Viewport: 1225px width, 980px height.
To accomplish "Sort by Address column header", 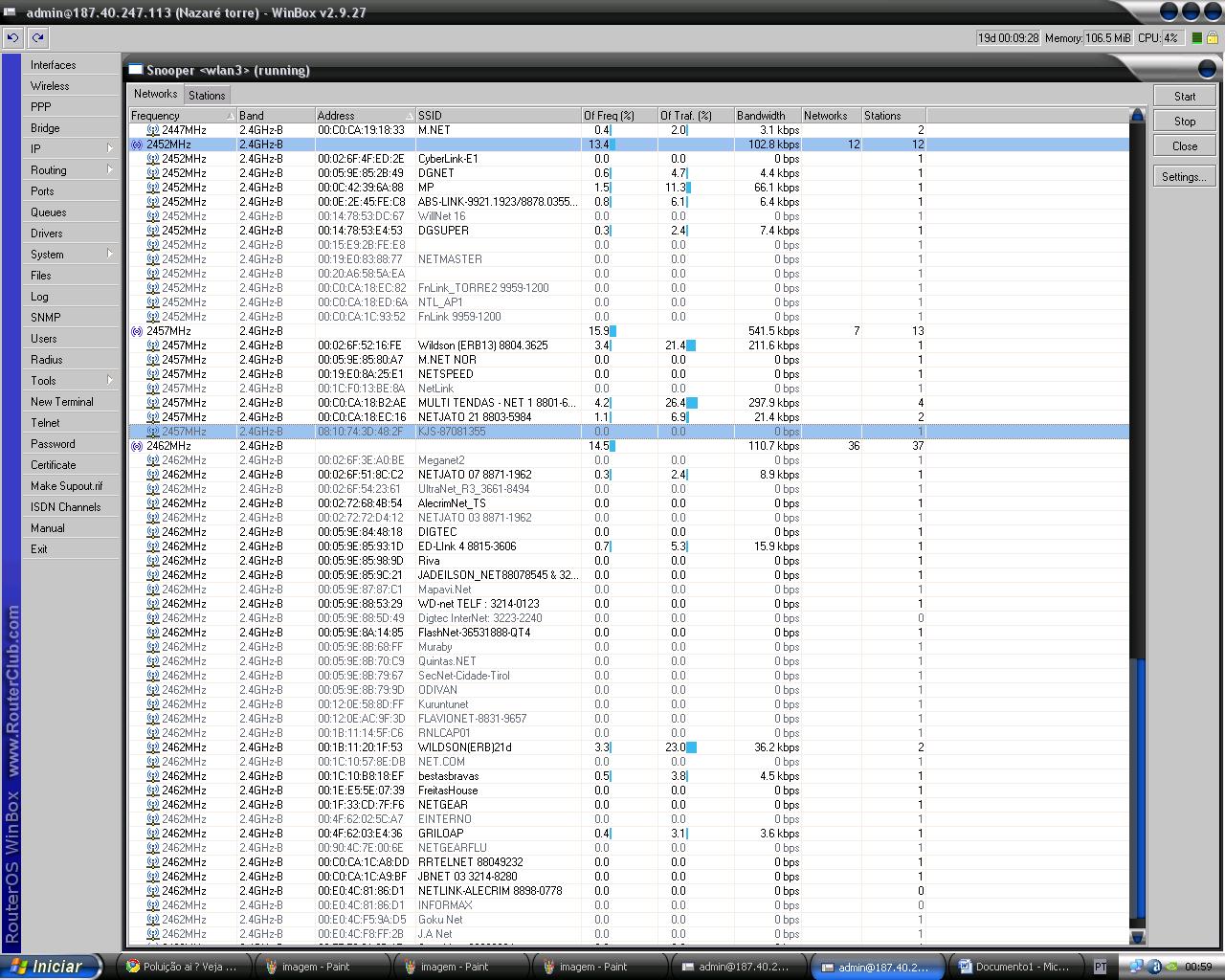I will 366,116.
